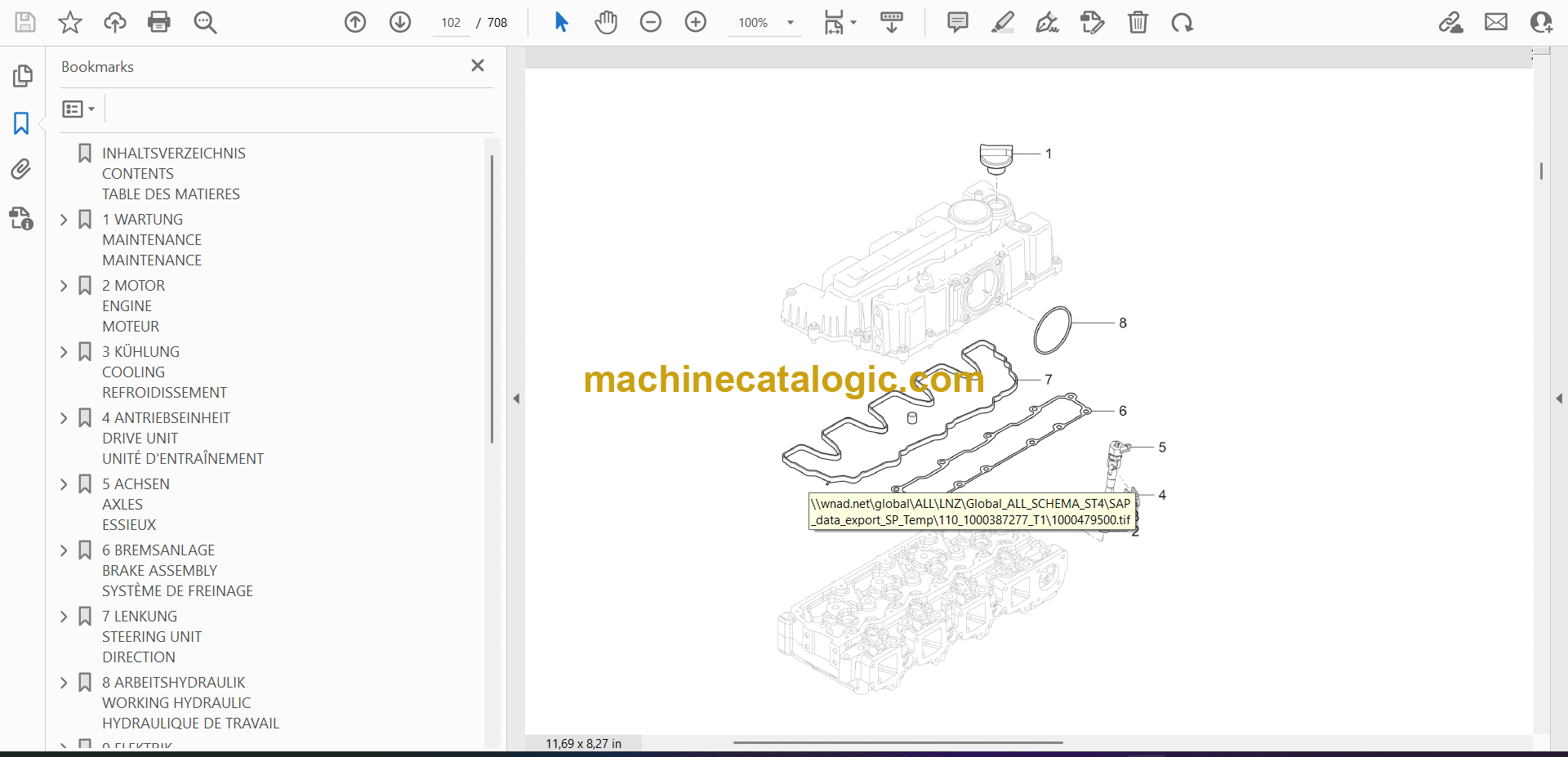Select the highlight text tool
Viewport: 1568px width, 757px height.
pyautogui.click(x=1002, y=22)
